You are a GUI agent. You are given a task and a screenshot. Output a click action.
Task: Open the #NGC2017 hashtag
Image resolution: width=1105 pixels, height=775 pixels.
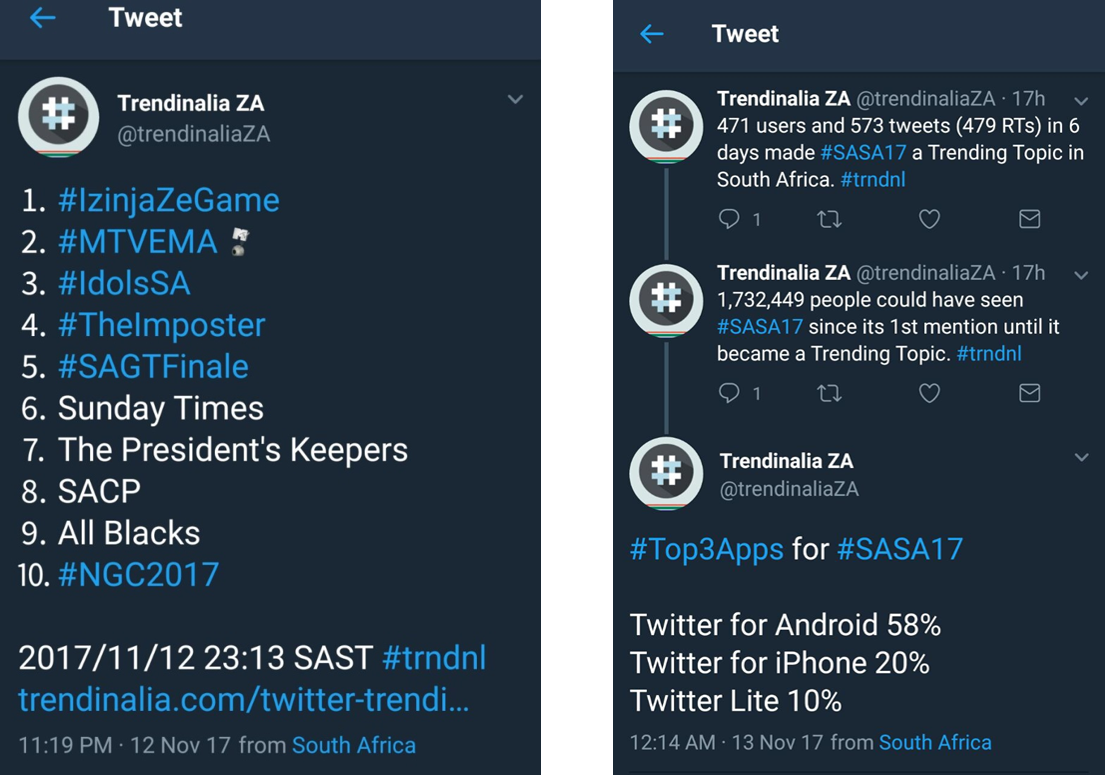[138, 575]
